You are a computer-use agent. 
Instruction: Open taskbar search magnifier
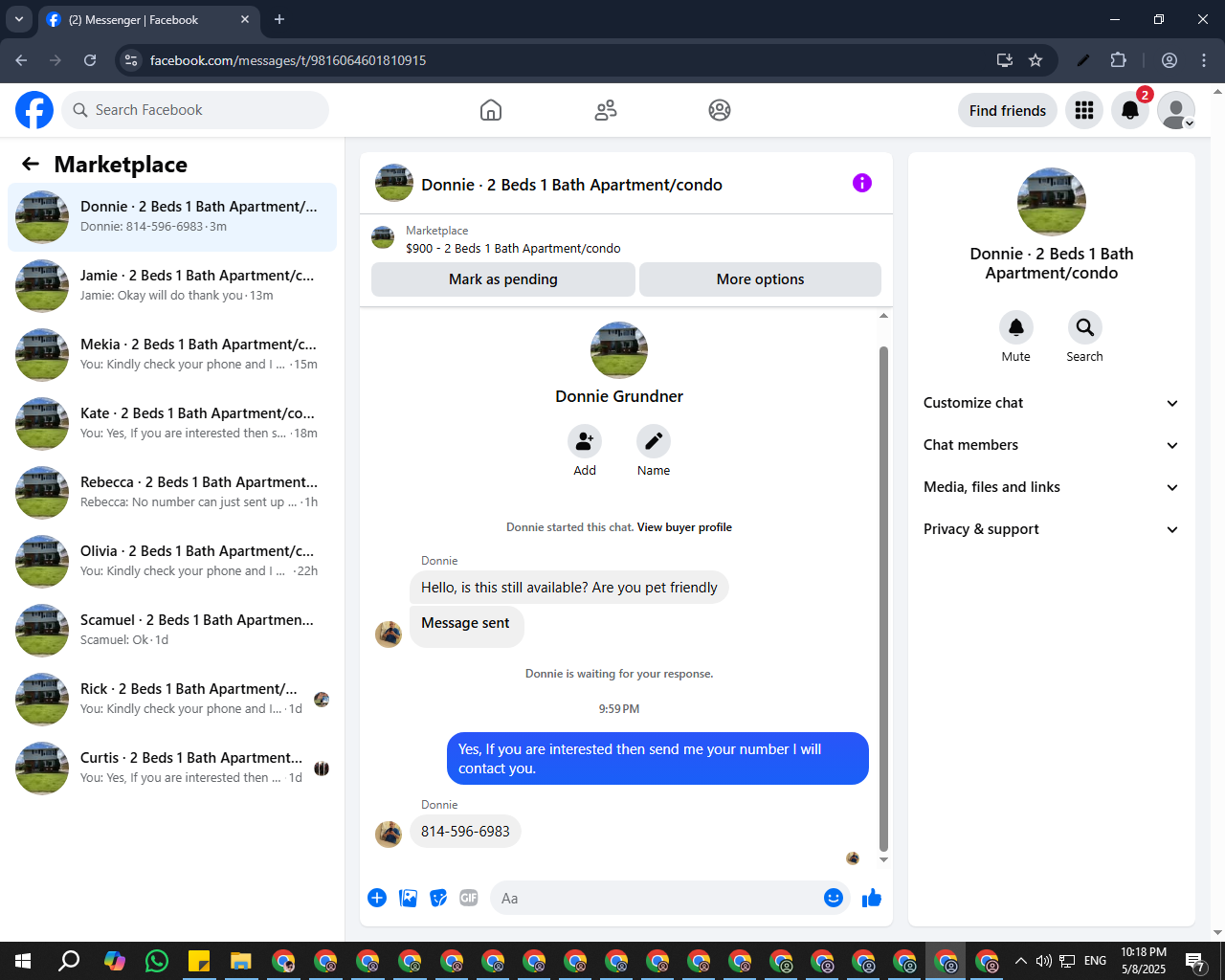pyautogui.click(x=69, y=961)
